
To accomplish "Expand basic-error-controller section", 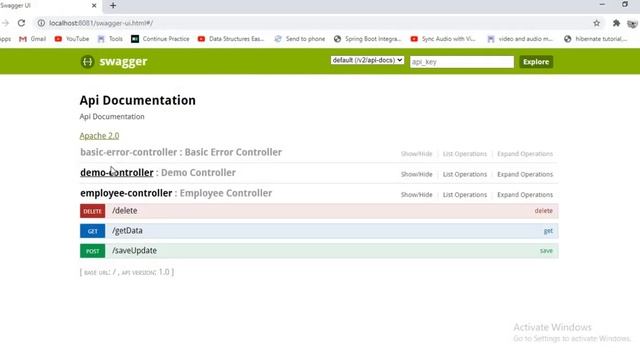I will pos(129,152).
